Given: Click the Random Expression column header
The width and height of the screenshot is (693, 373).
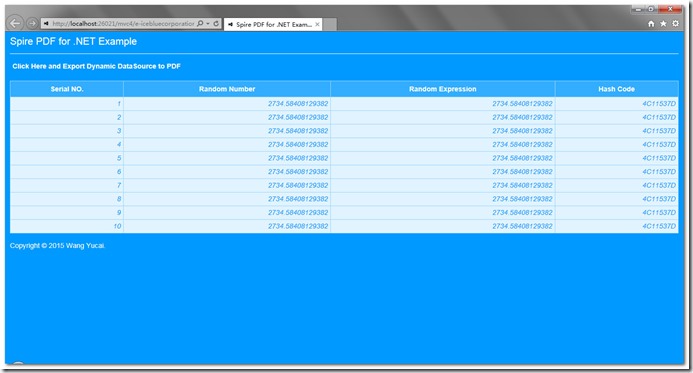Looking at the screenshot, I should 442,89.
